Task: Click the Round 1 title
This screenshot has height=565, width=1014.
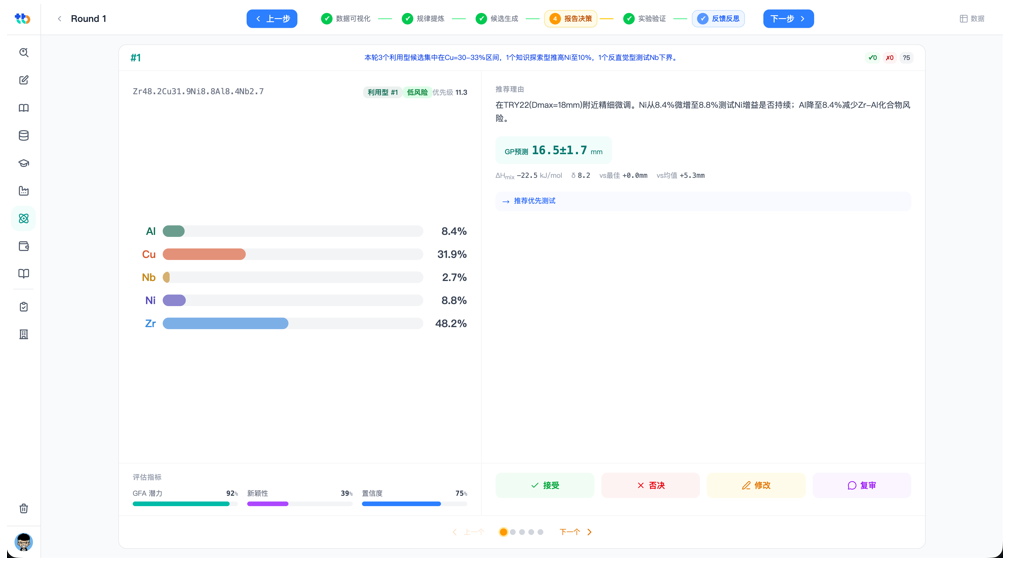Action: coord(89,19)
